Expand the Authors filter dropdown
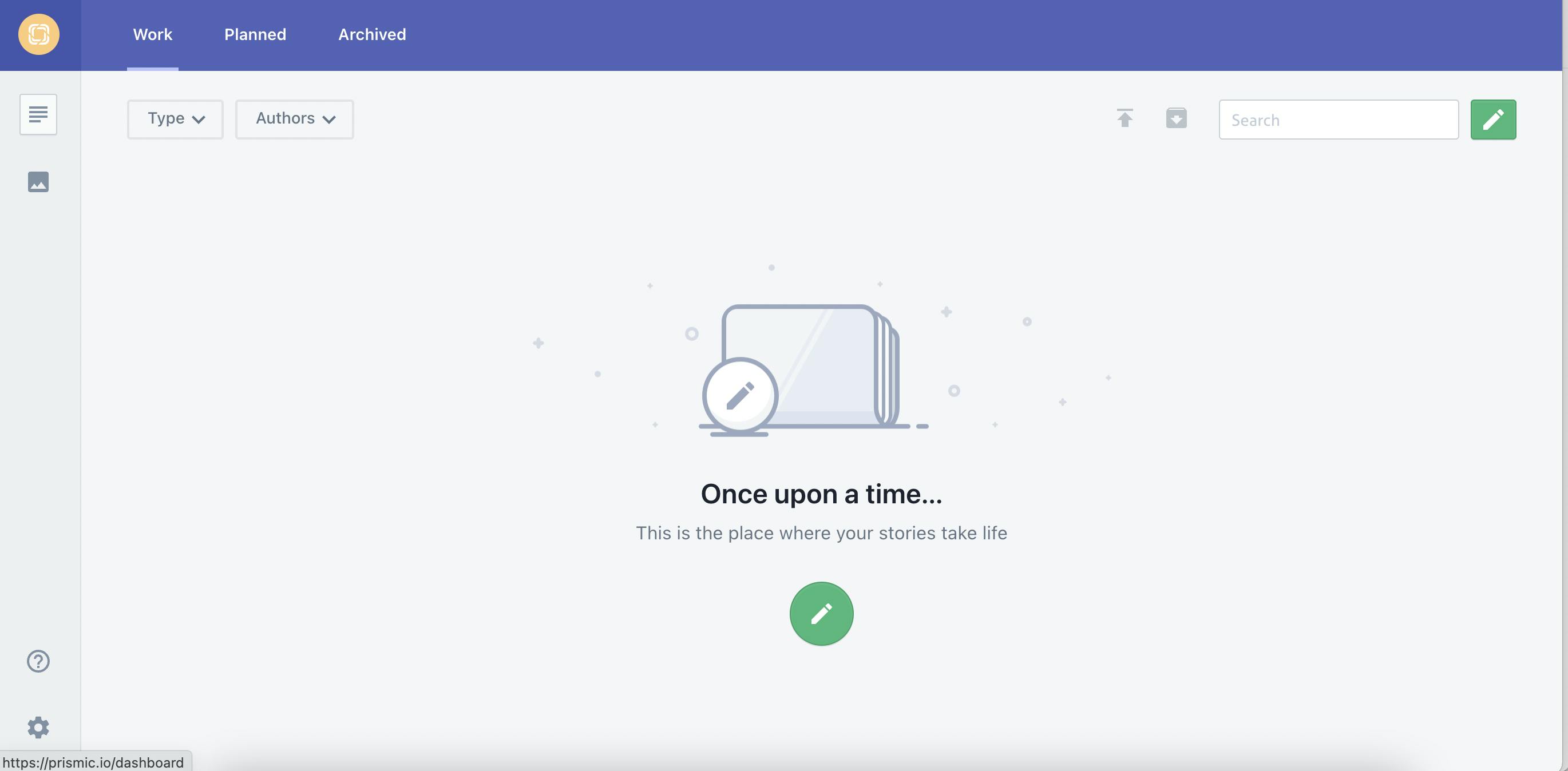The width and height of the screenshot is (1568, 771). (x=294, y=119)
